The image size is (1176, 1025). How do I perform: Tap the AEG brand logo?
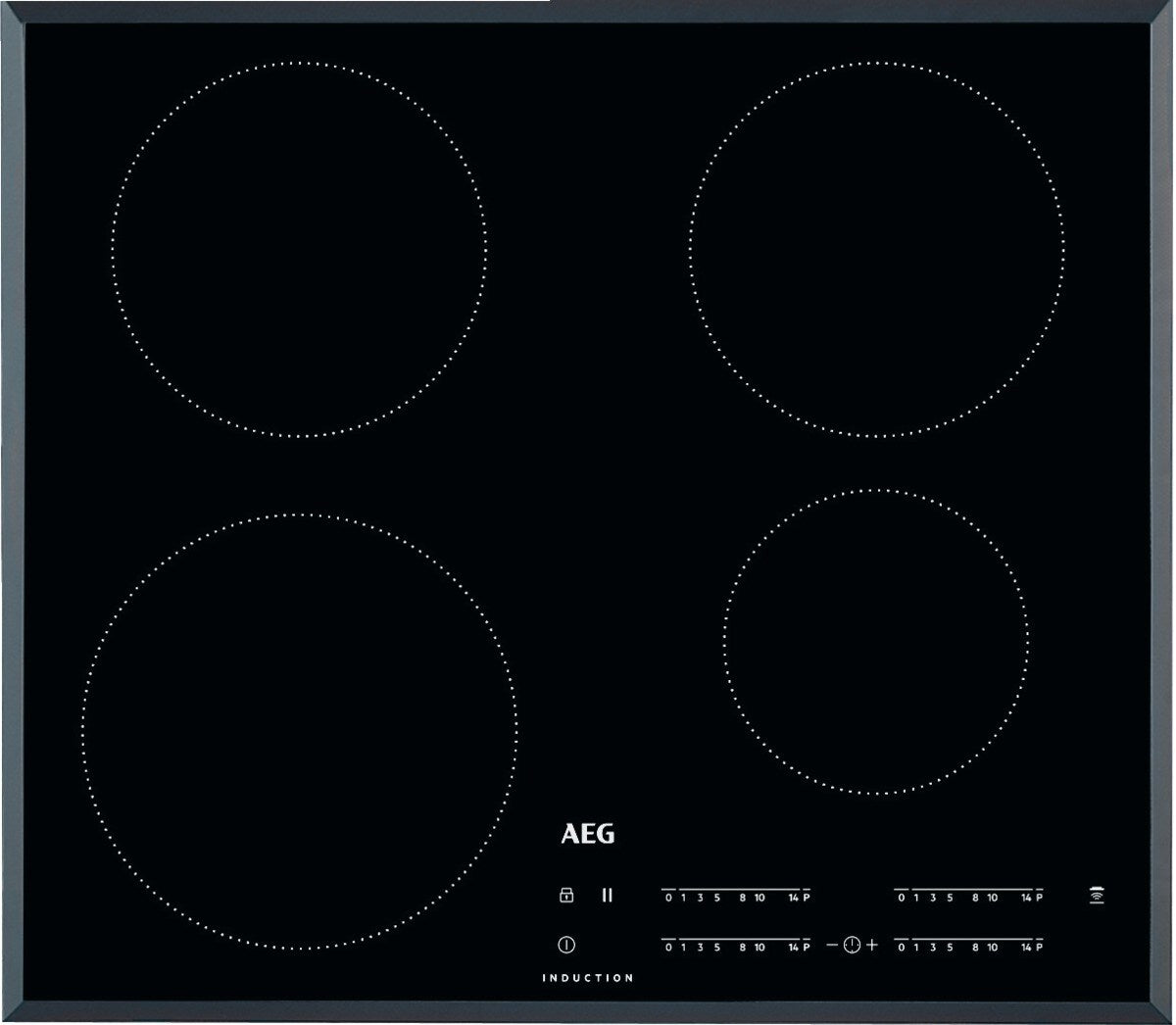[588, 834]
